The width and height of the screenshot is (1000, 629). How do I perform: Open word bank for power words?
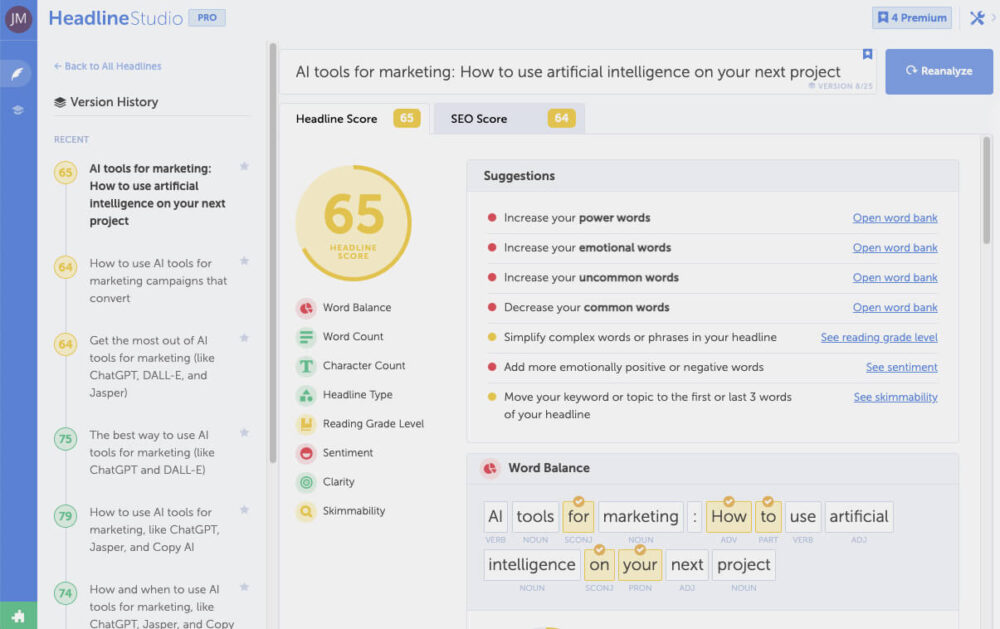(x=894, y=217)
